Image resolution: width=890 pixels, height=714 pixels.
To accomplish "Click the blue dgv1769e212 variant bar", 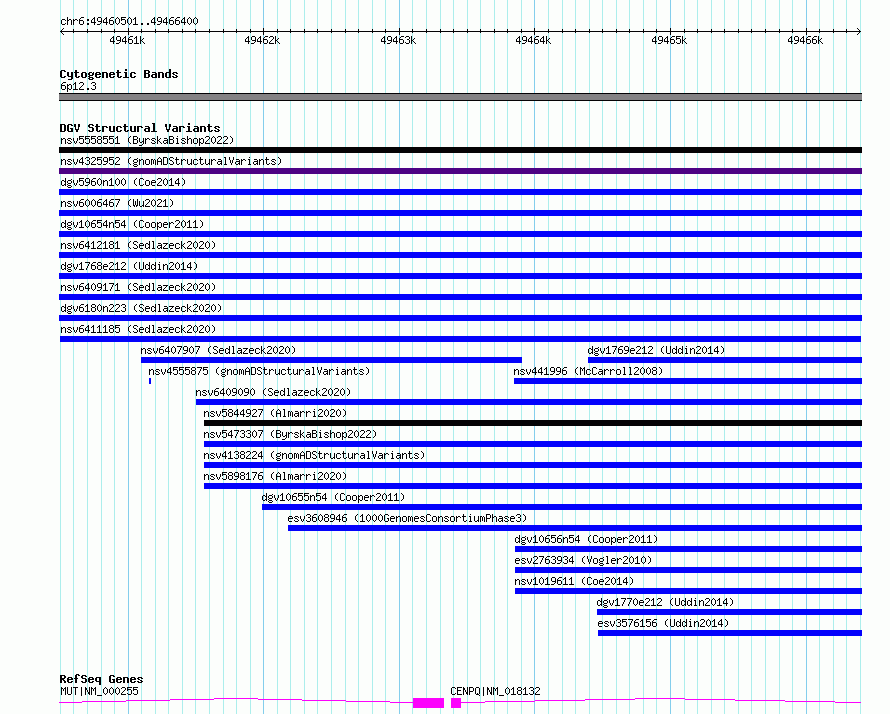I will (725, 360).
